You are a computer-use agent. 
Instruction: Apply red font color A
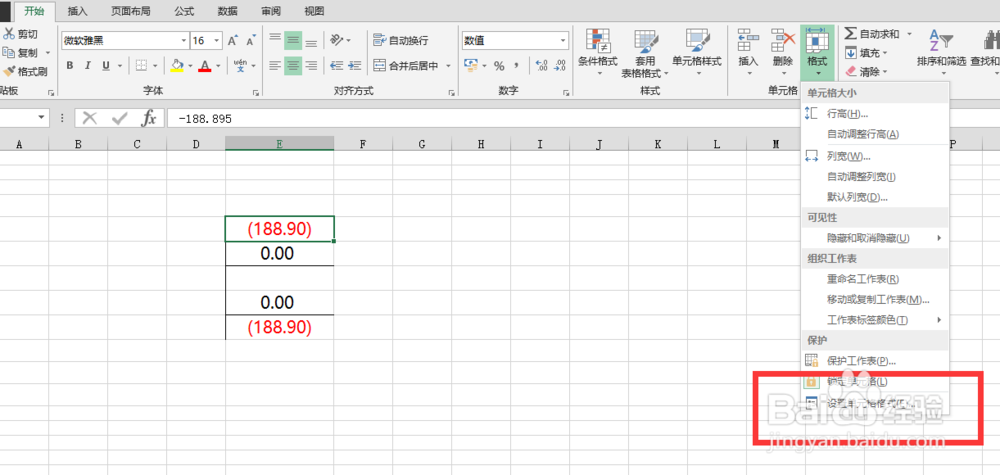205,66
